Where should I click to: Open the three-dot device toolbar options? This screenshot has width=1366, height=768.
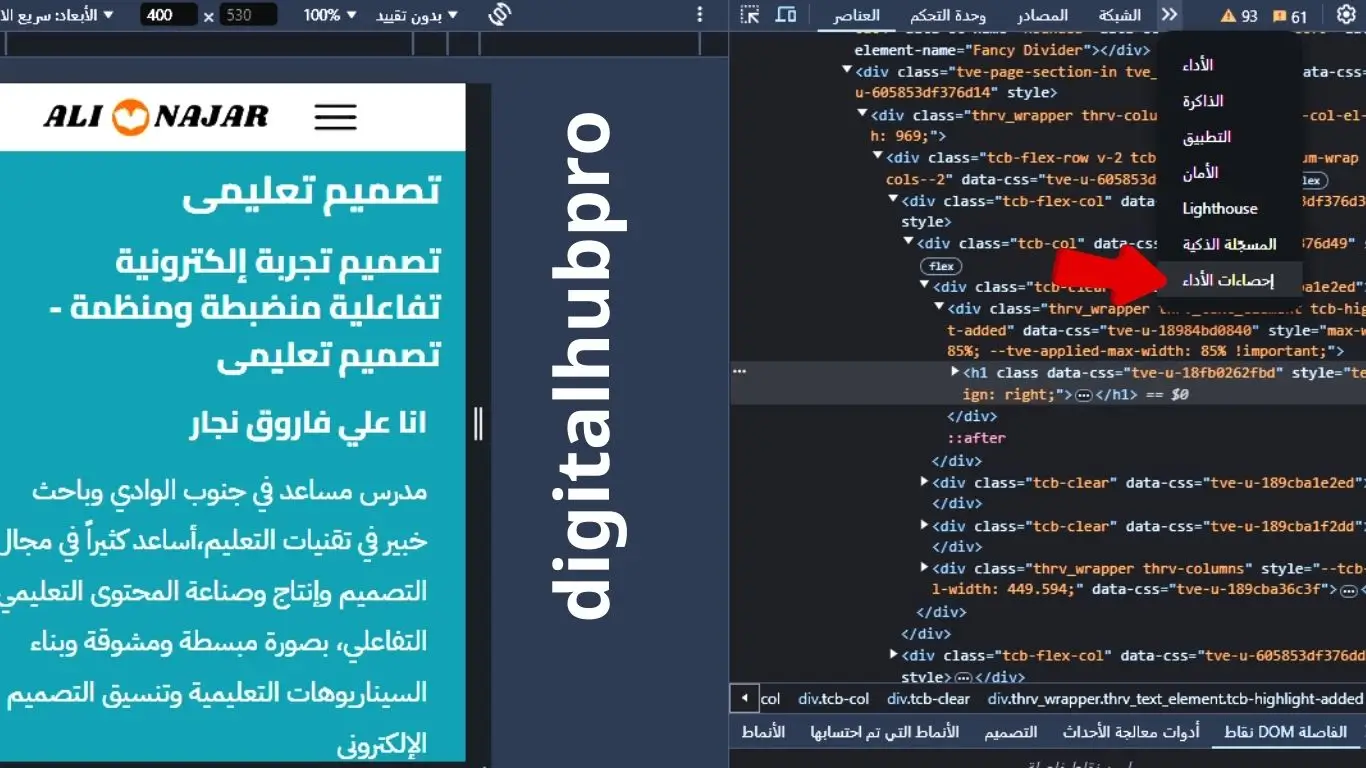(700, 15)
